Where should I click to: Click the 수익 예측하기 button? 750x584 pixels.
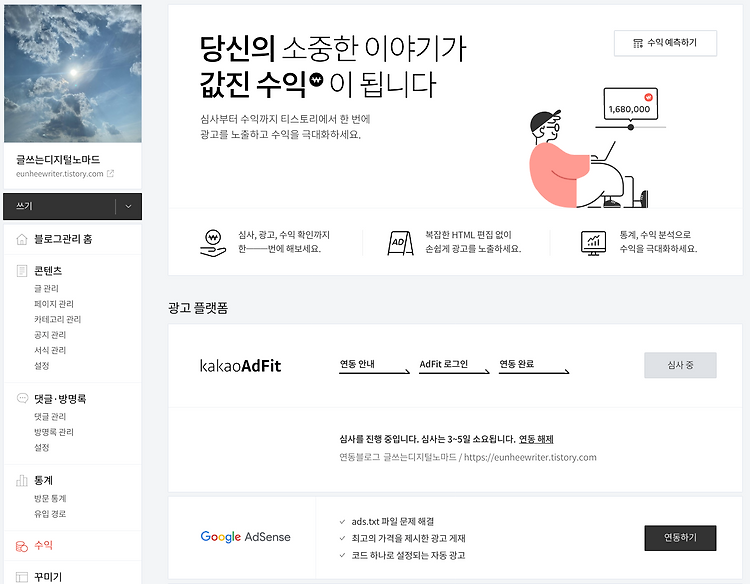tap(665, 43)
